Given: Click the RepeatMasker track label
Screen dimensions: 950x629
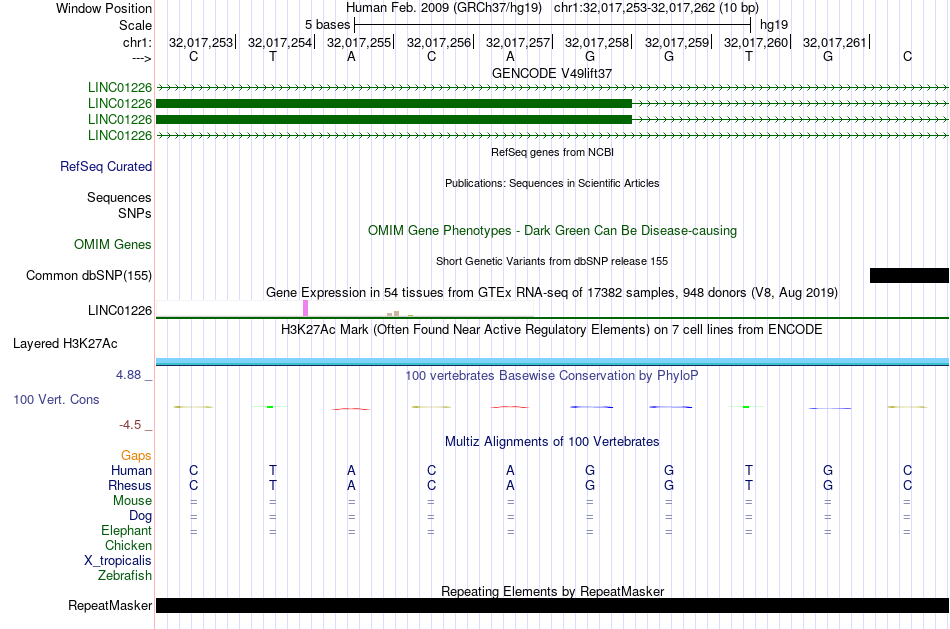Looking at the screenshot, I should pyautogui.click(x=110, y=606).
